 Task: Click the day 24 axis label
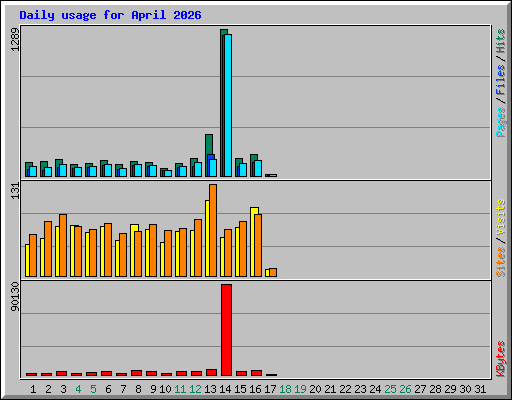(375, 389)
